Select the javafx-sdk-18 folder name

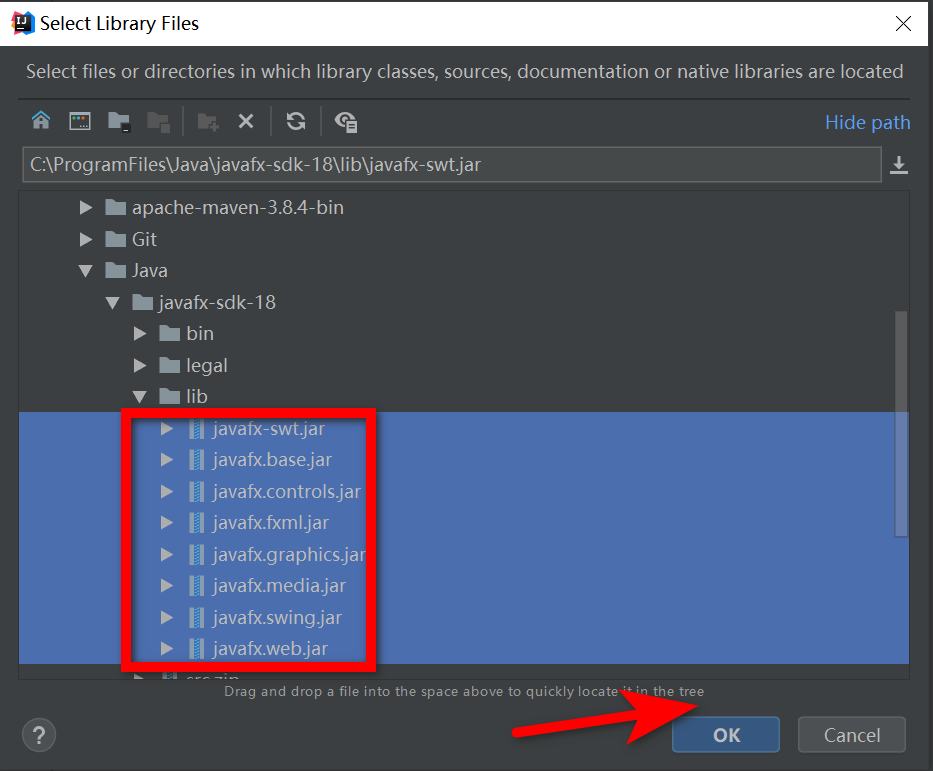pos(217,302)
